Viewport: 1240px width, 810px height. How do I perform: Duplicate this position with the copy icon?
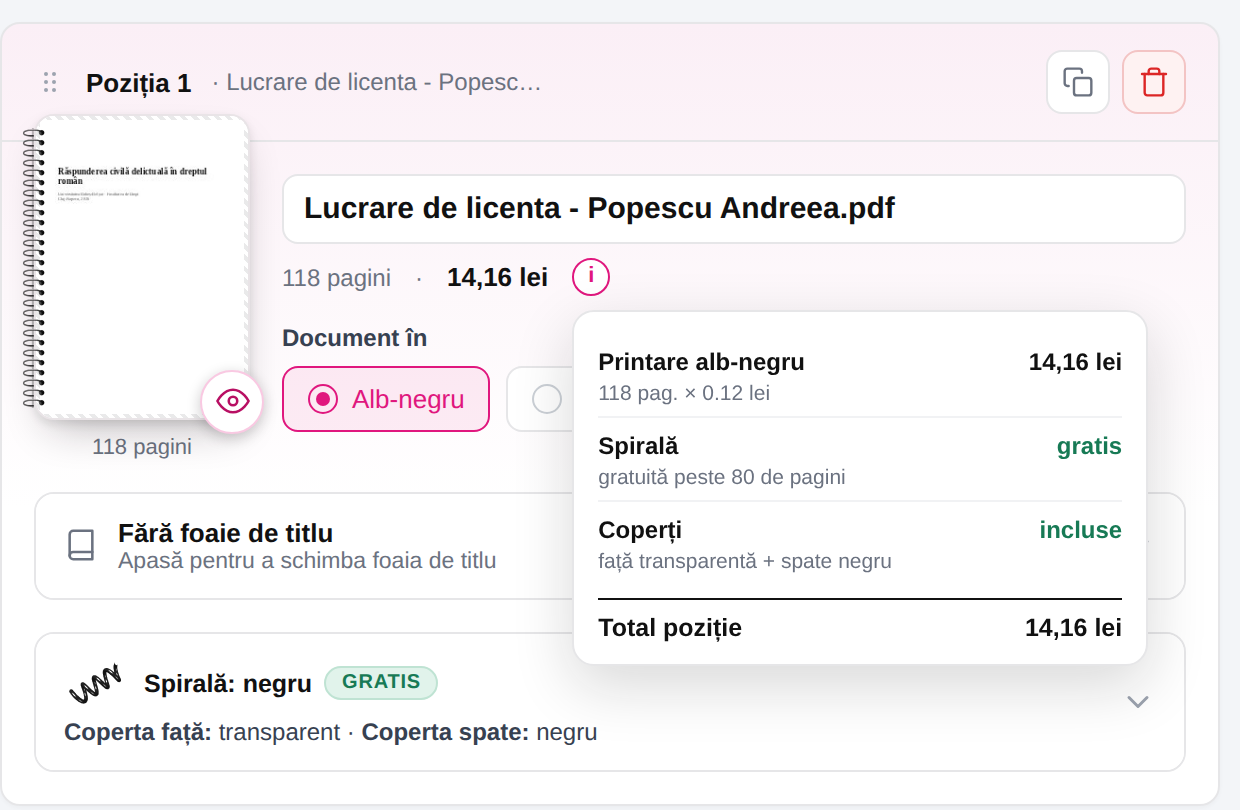(x=1078, y=82)
